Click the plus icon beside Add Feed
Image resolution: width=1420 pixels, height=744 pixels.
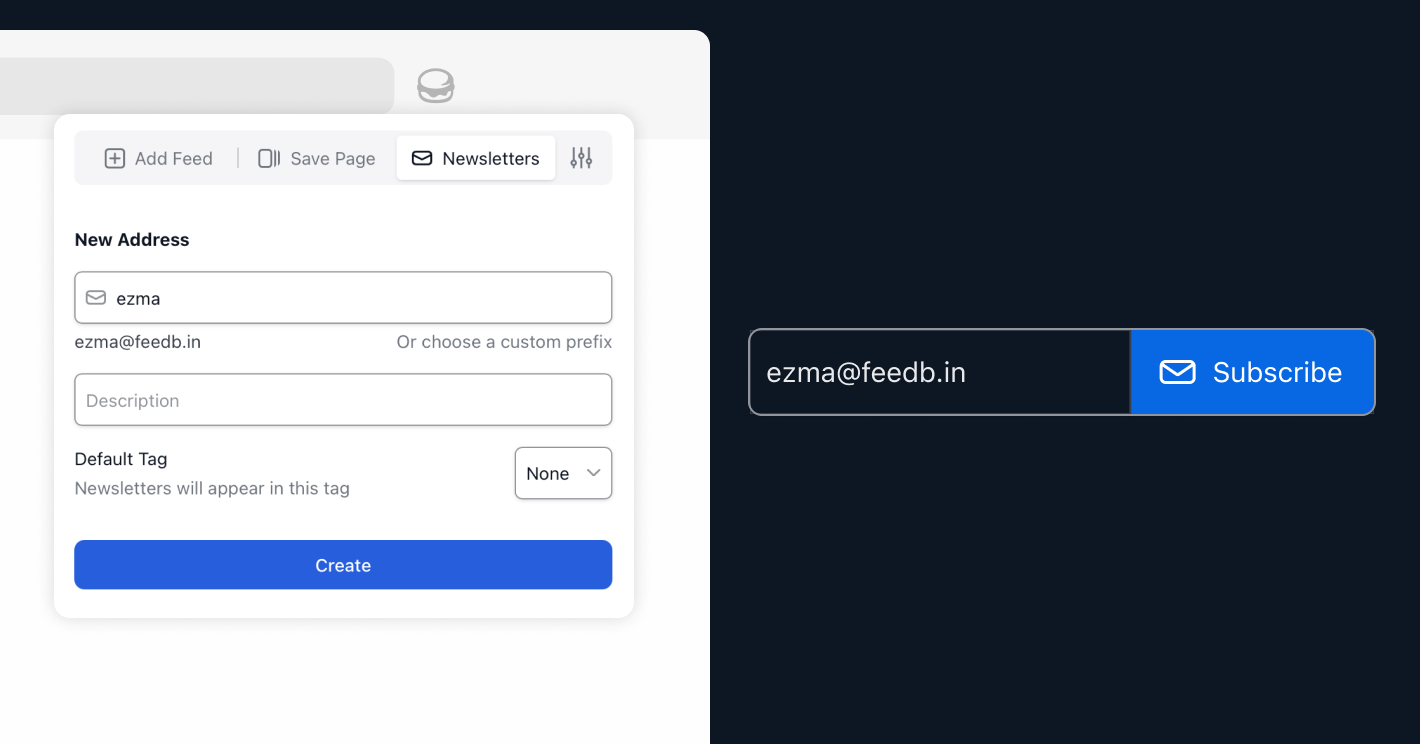tap(115, 158)
